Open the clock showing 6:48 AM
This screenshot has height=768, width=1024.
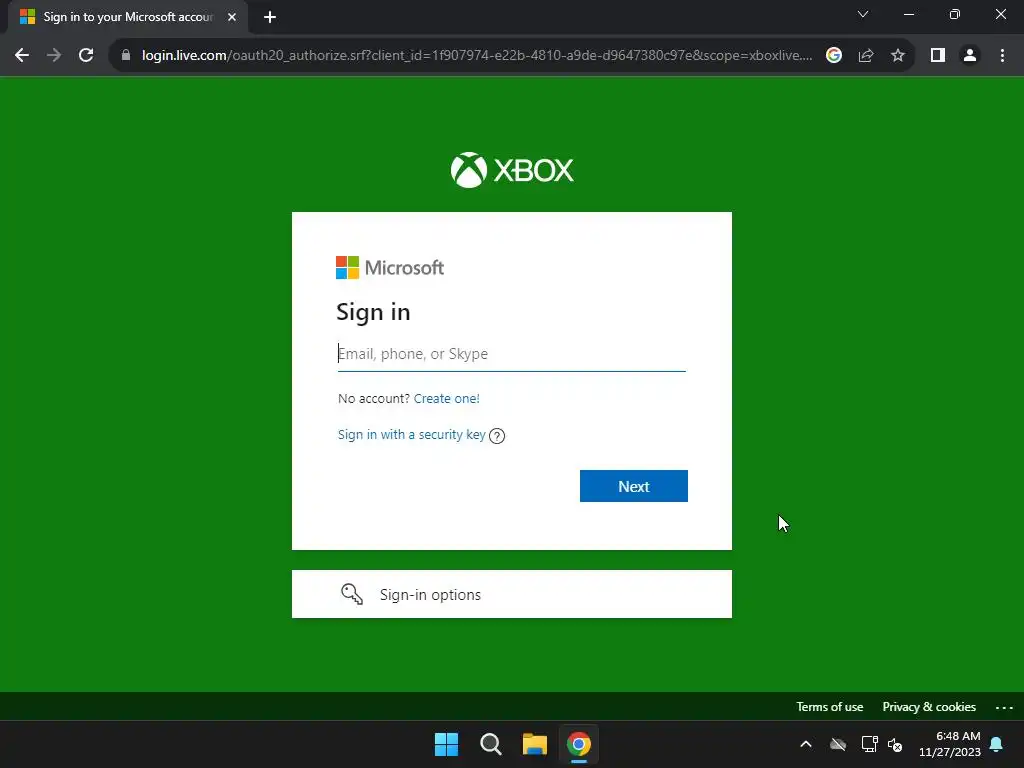coord(950,744)
